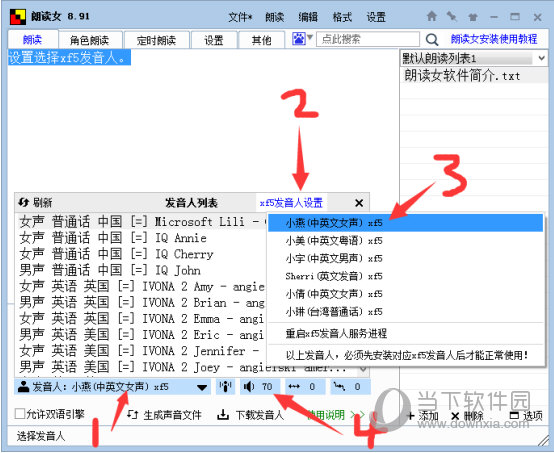Choose 小琳(台湾普通话) xf5 menu entry
The height and width of the screenshot is (453, 554).
405,312
